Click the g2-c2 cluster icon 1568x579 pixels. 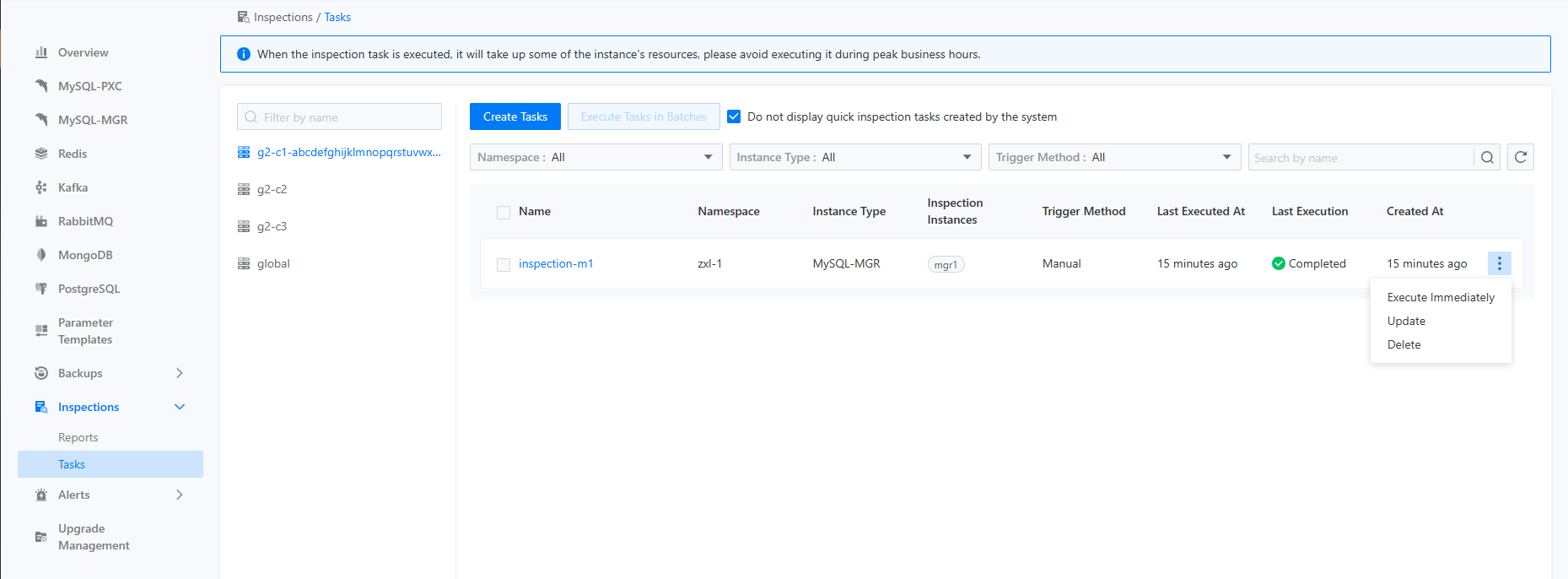pyautogui.click(x=244, y=189)
